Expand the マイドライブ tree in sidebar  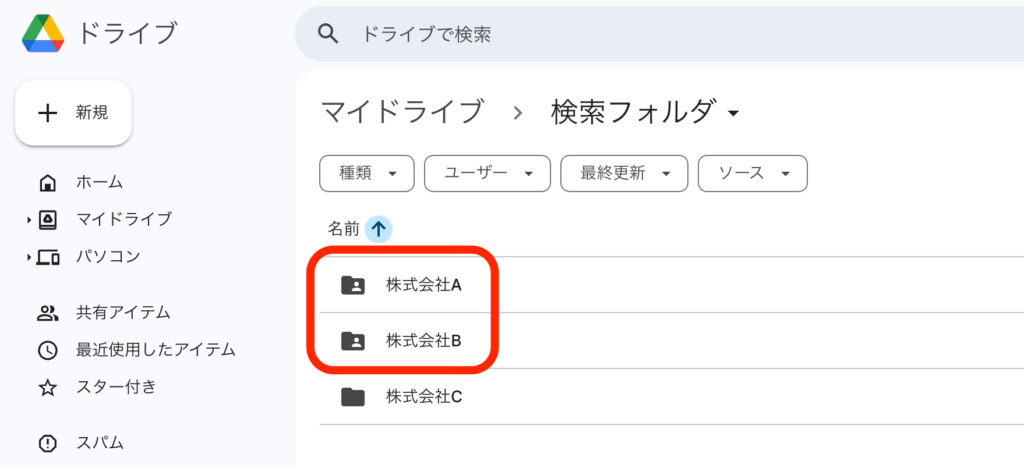(29, 219)
